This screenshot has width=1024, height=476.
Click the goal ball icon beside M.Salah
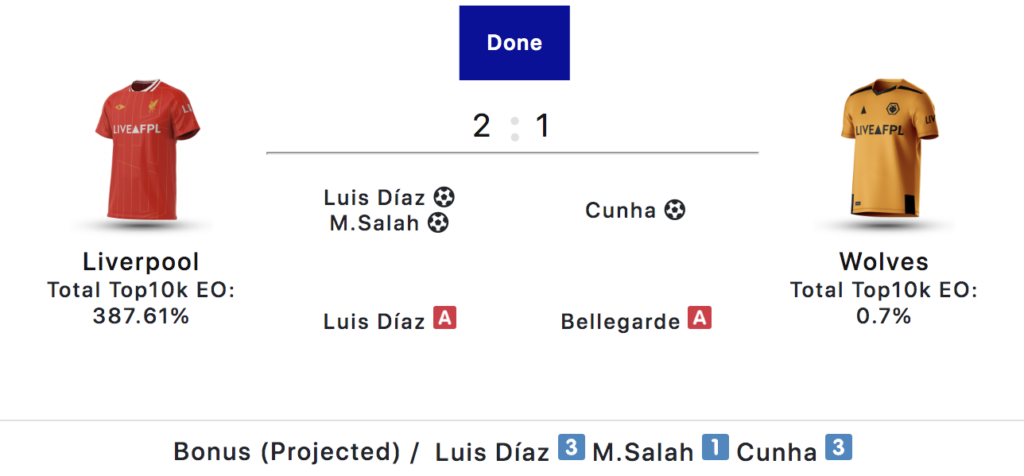click(438, 223)
